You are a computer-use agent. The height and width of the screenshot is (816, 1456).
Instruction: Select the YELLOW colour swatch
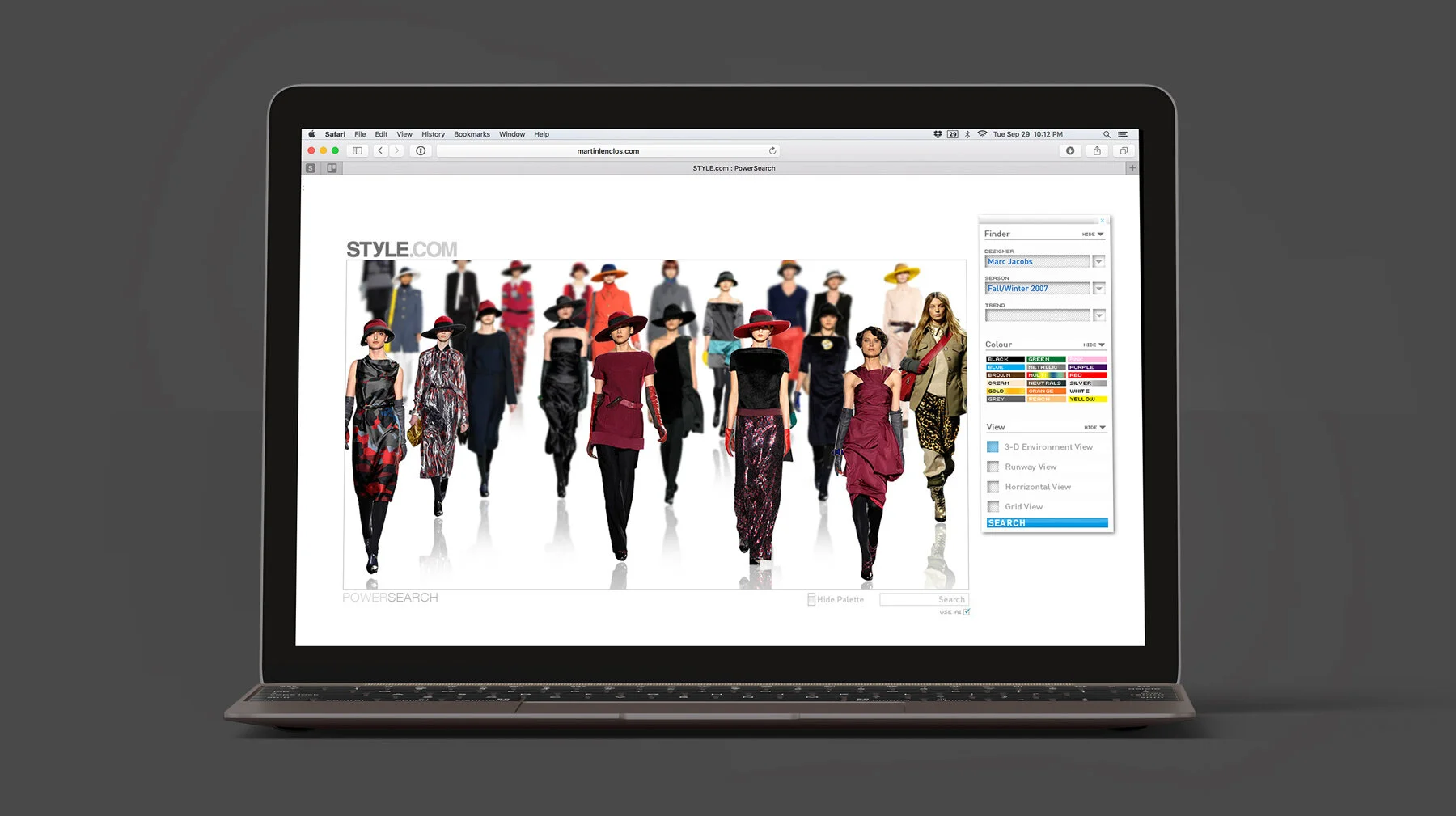click(x=1087, y=399)
